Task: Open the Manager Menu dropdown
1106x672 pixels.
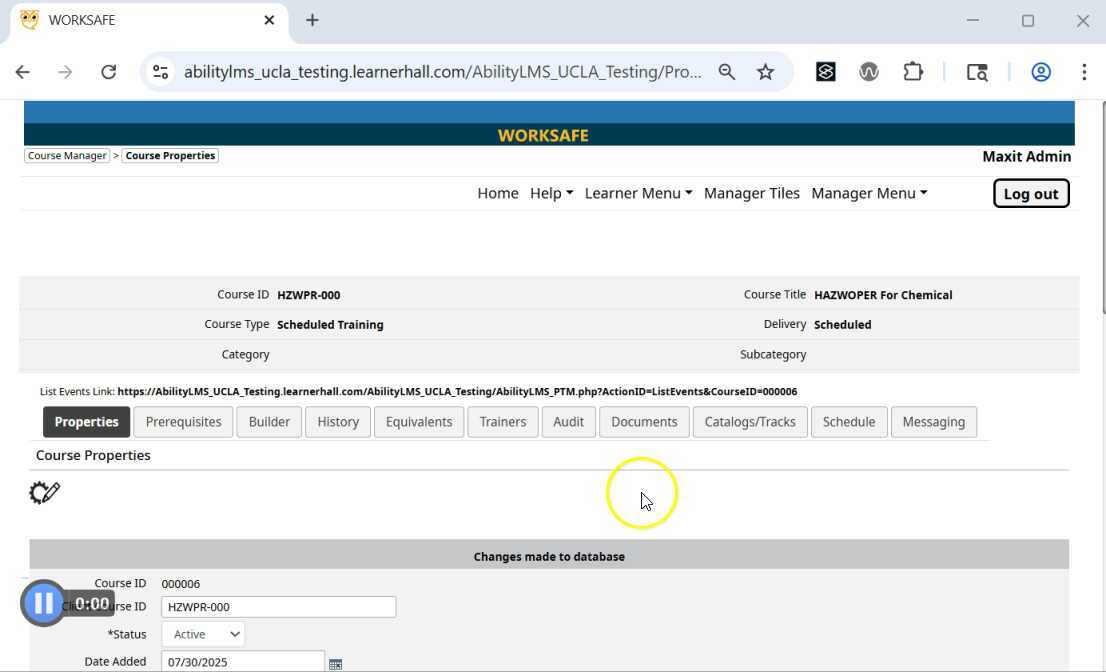Action: 868,193
